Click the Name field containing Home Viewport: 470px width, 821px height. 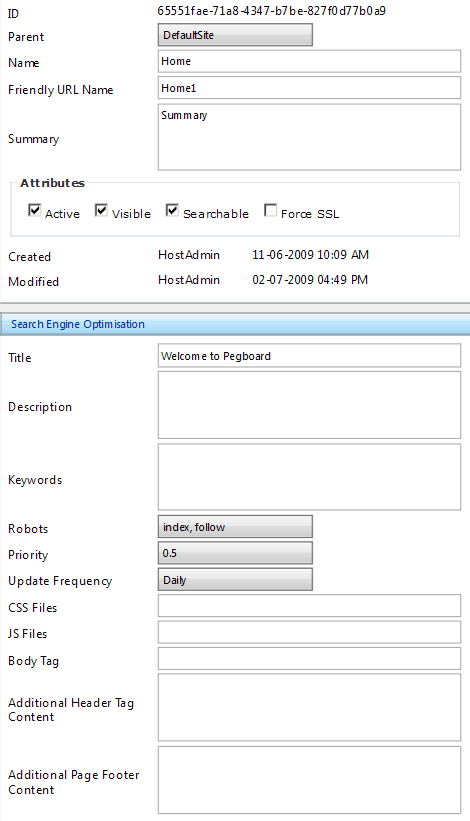(309, 61)
